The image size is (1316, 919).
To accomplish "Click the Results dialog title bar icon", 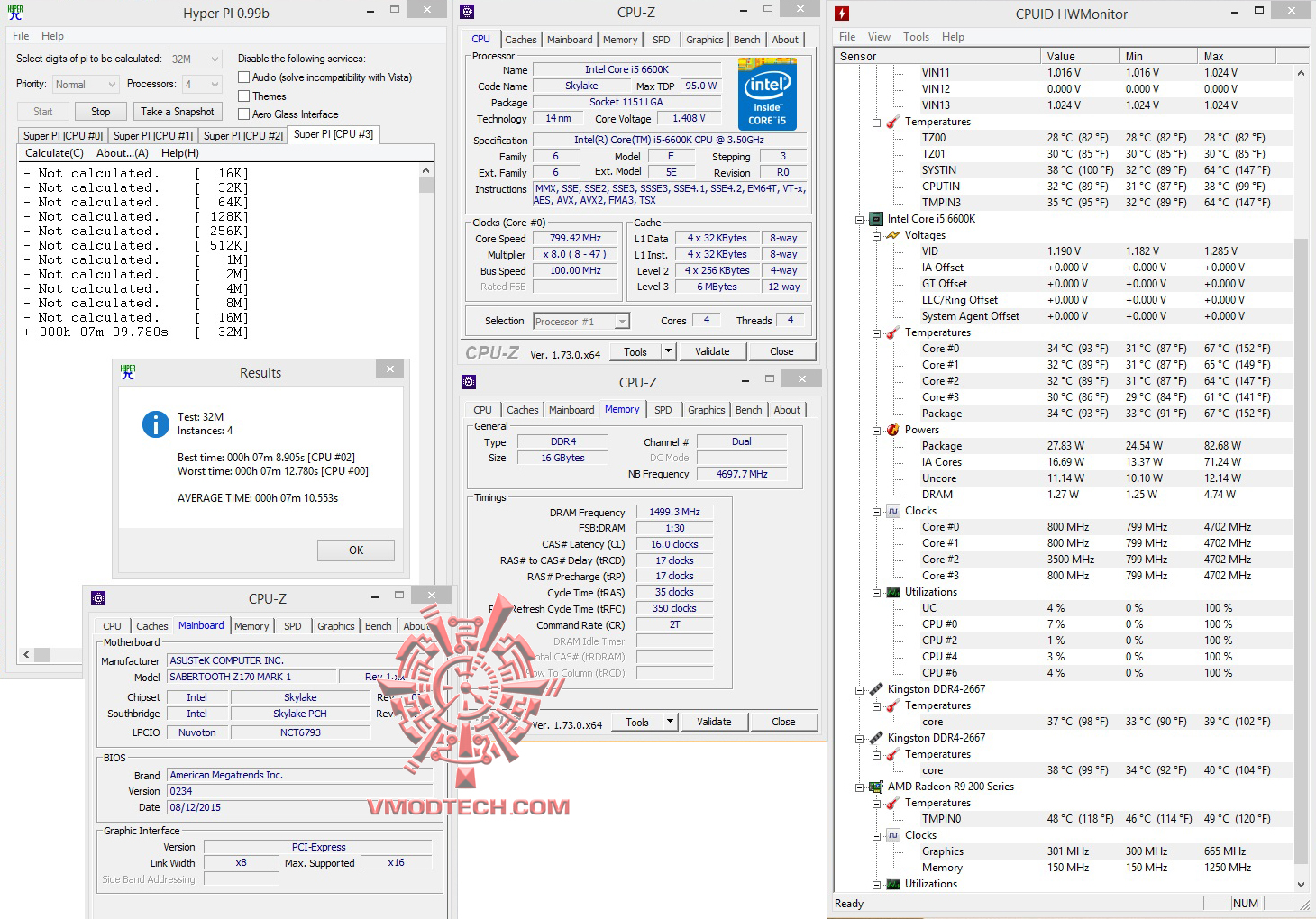I will [x=128, y=372].
